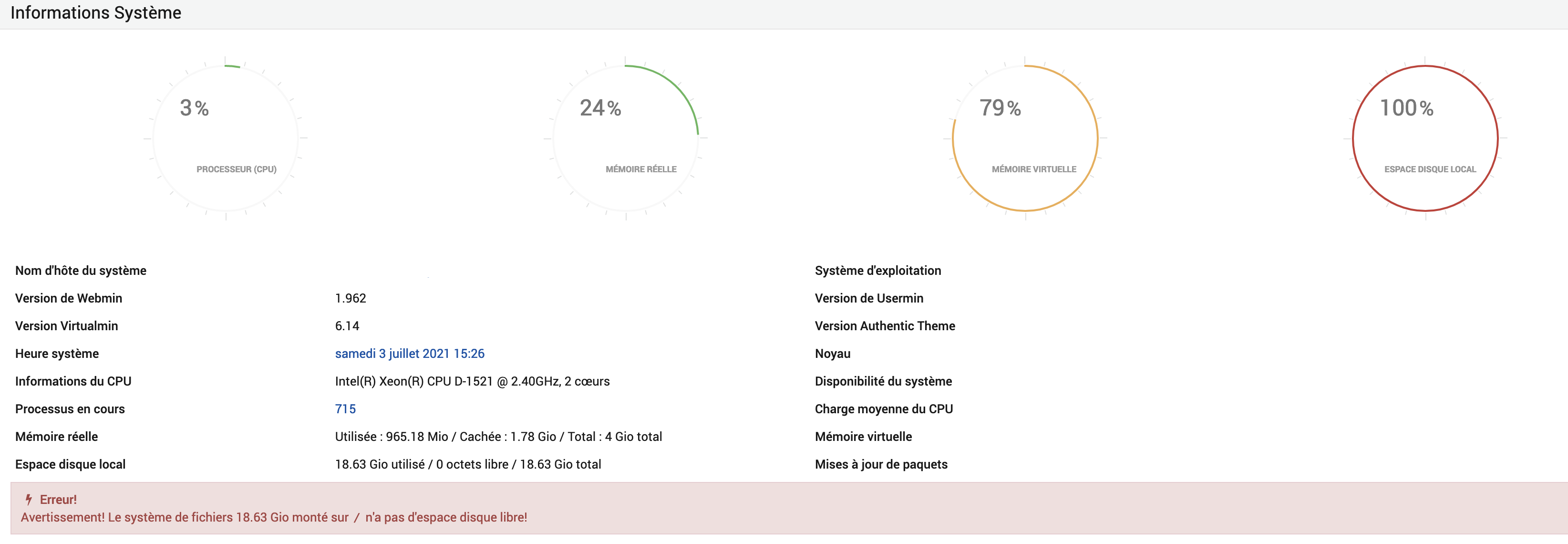Screen dimensions: 1568x544
Task: Click the no free disk space warning message
Action: pyautogui.click(x=274, y=517)
